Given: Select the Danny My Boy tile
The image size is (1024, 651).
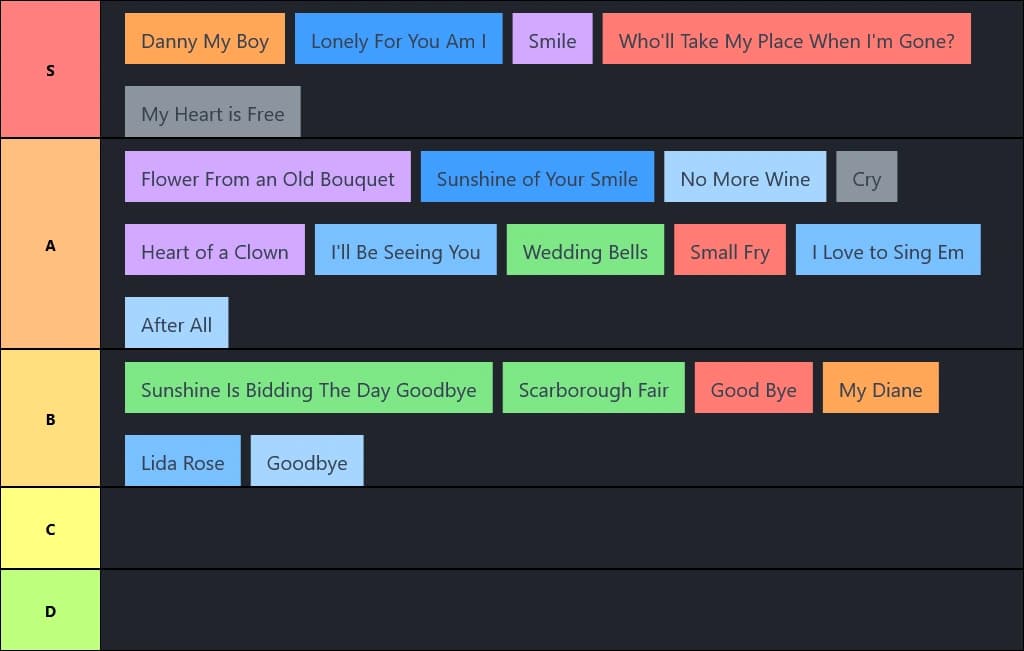Looking at the screenshot, I should point(204,39).
